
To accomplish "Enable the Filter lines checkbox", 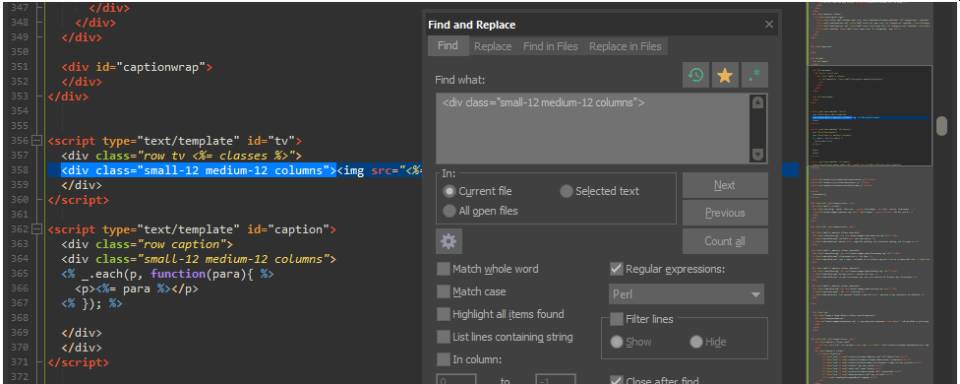I will (617, 319).
